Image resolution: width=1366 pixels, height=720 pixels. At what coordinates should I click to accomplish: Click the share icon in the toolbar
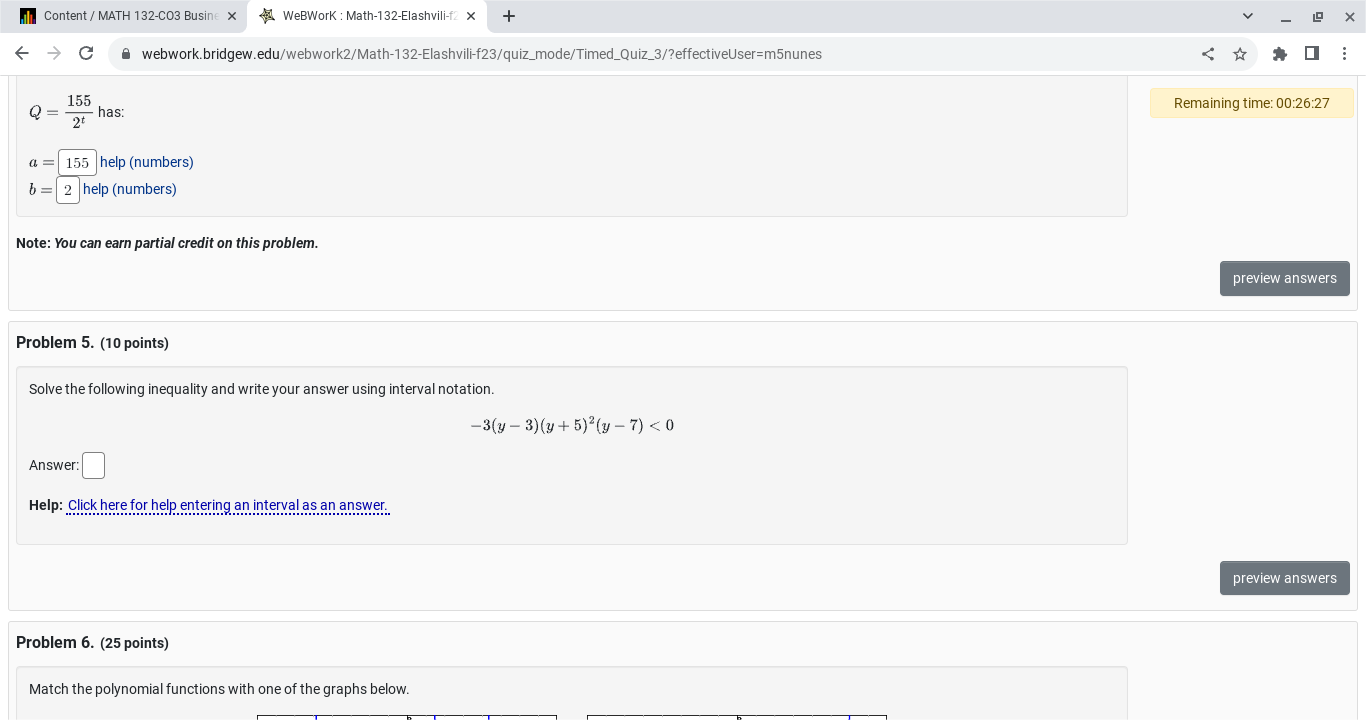coord(1208,54)
